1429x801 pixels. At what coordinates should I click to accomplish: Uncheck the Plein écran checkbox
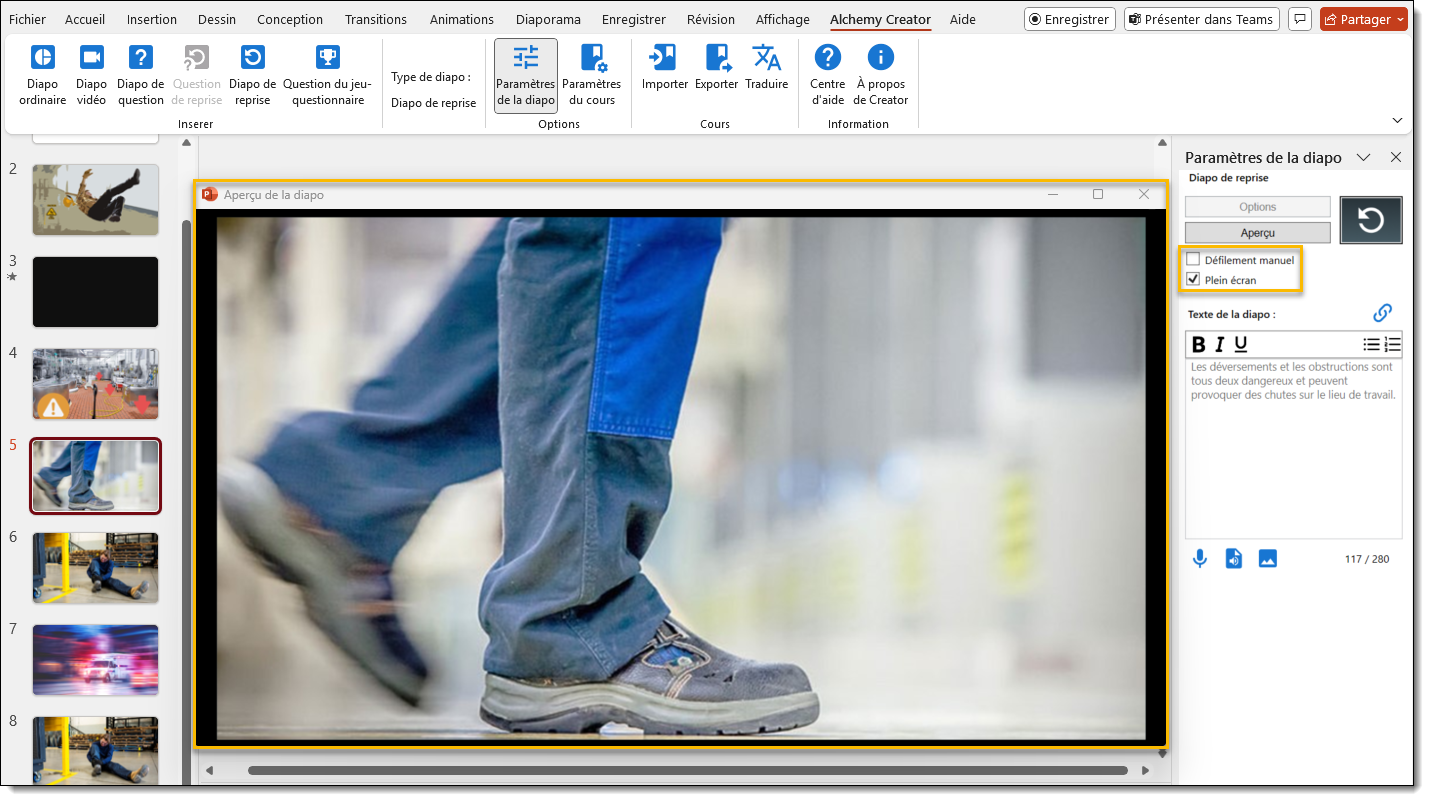1193,280
